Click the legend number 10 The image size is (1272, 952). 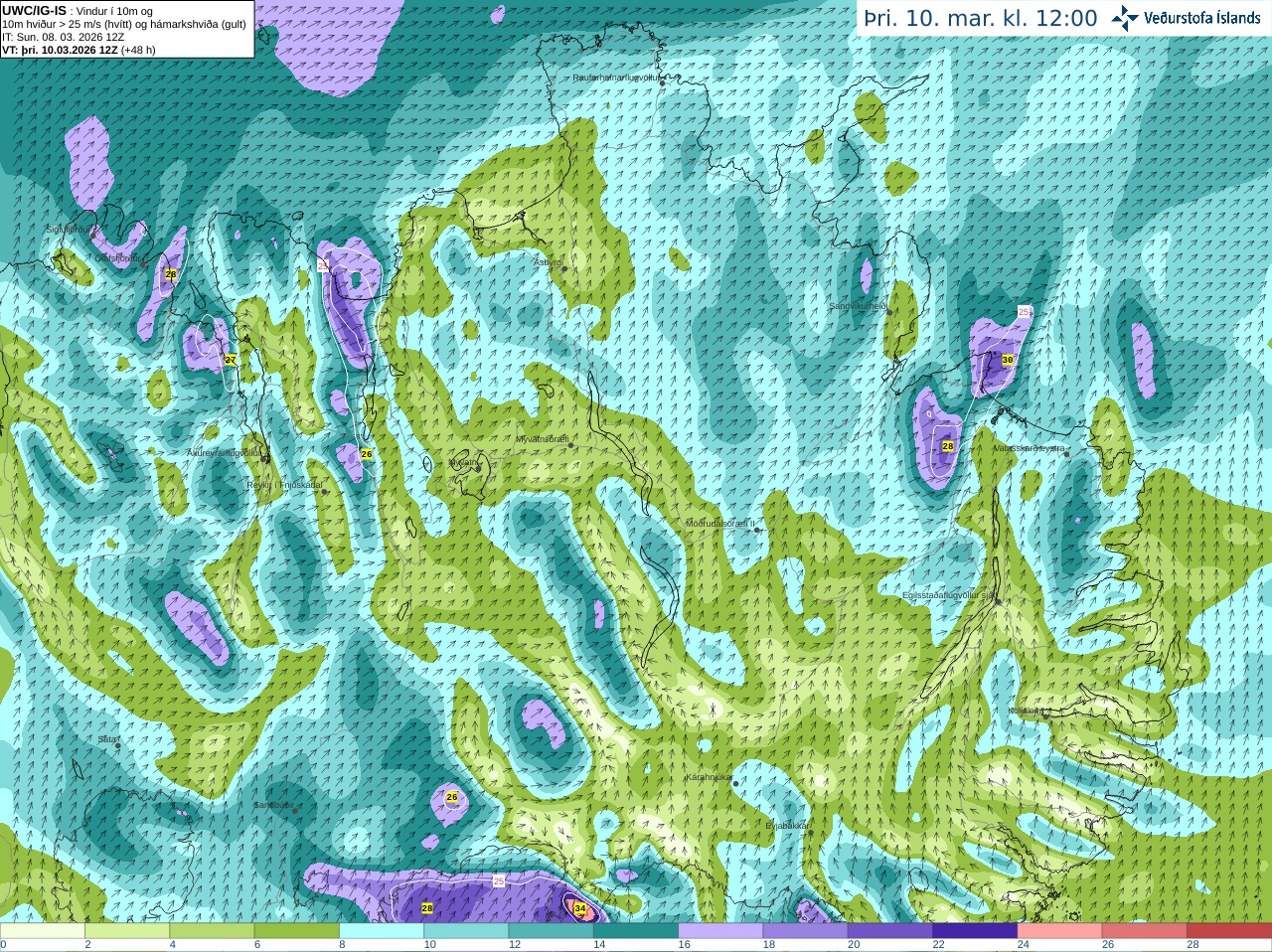coord(429,945)
